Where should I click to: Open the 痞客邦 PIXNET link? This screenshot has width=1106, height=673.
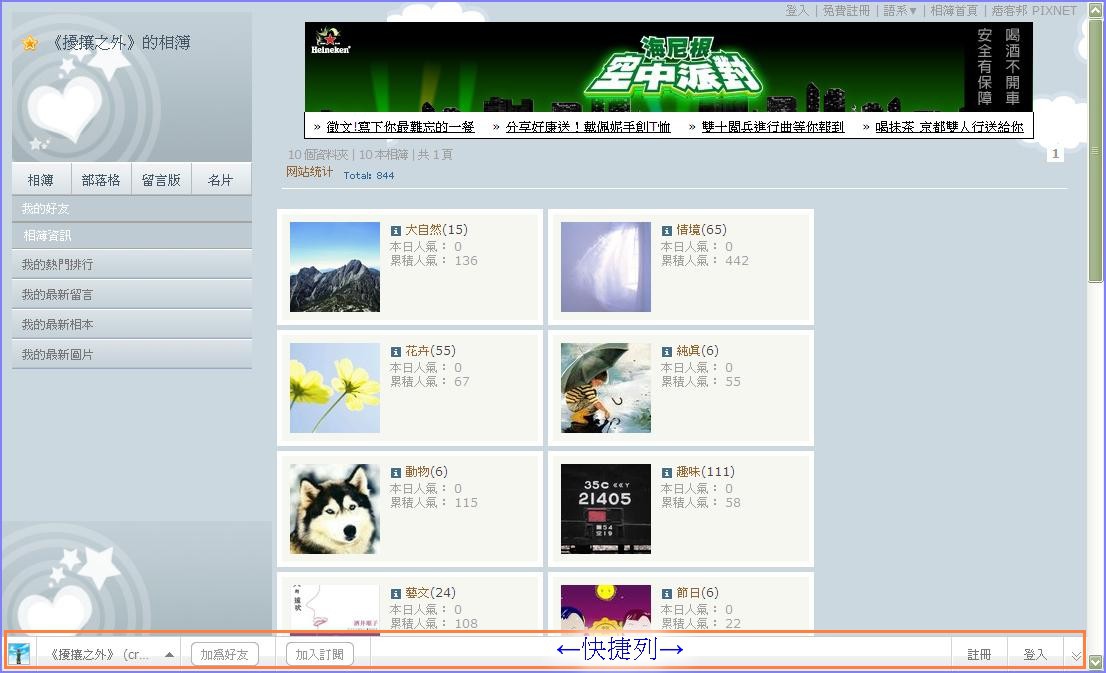point(1034,11)
